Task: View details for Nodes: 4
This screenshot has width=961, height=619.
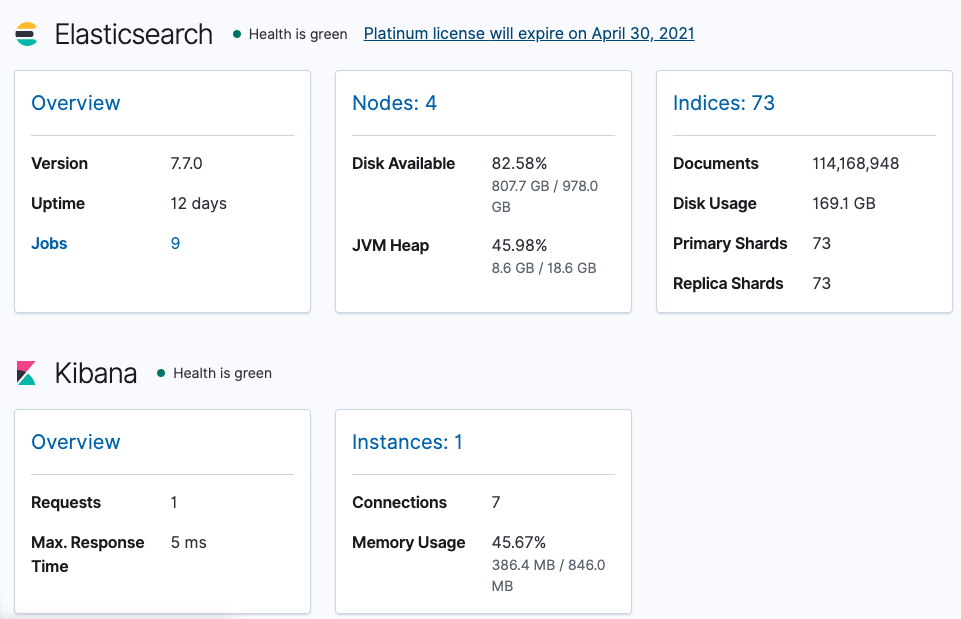Action: pos(394,102)
